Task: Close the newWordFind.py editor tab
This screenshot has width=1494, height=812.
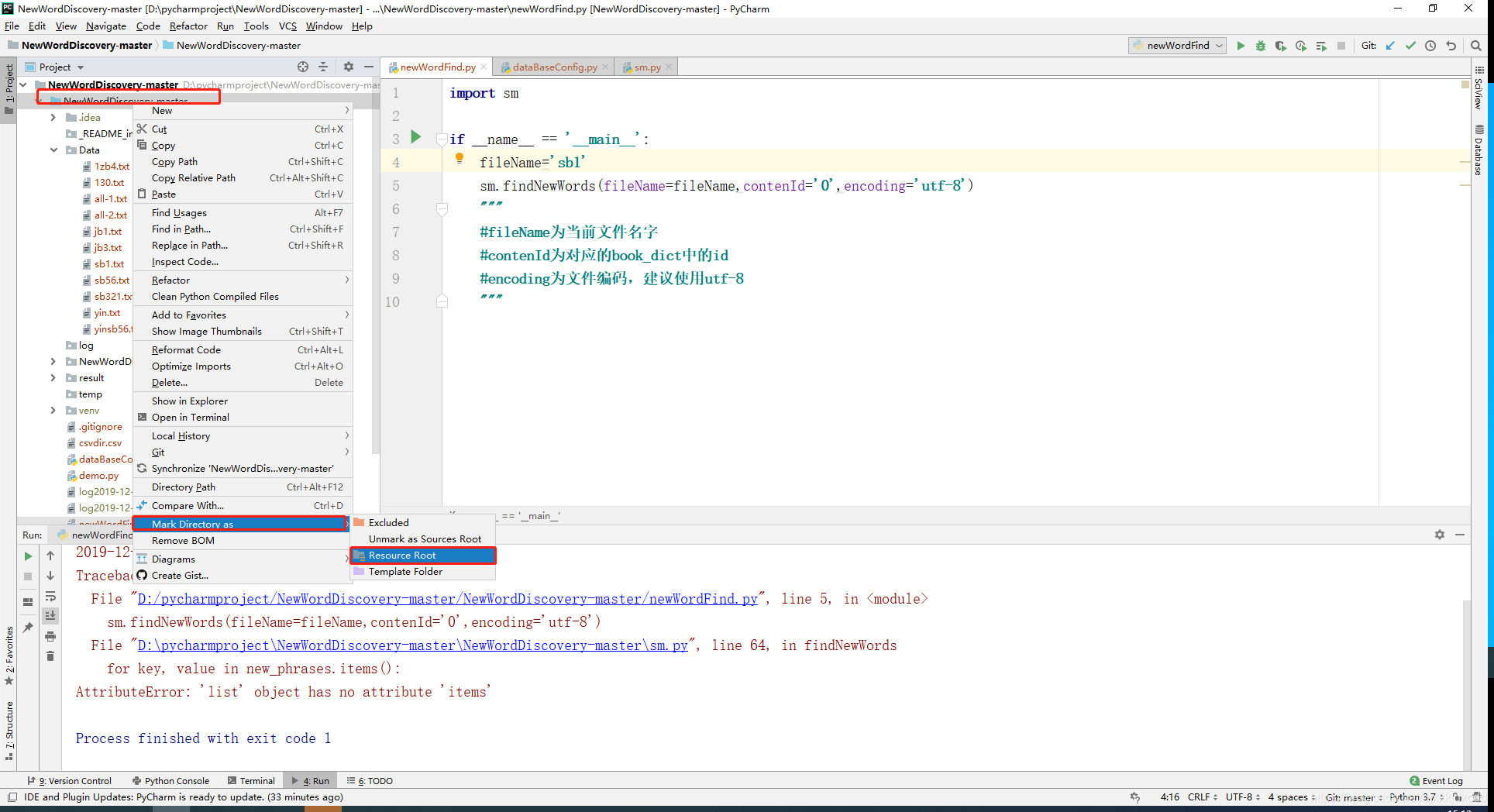Action: (484, 67)
